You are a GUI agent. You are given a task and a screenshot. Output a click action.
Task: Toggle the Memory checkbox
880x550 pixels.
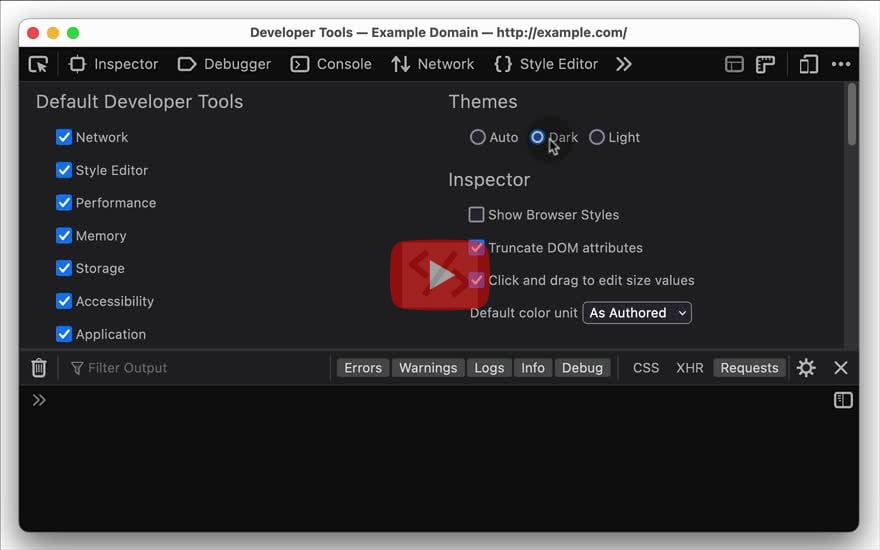click(x=64, y=236)
